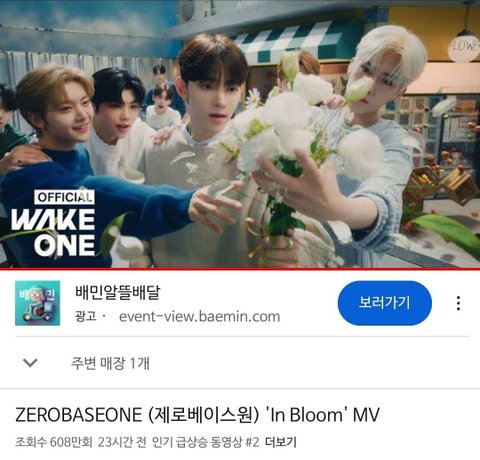The height and width of the screenshot is (460, 480).
Task: Tap the In Bloom MV video player
Action: [x=240, y=133]
